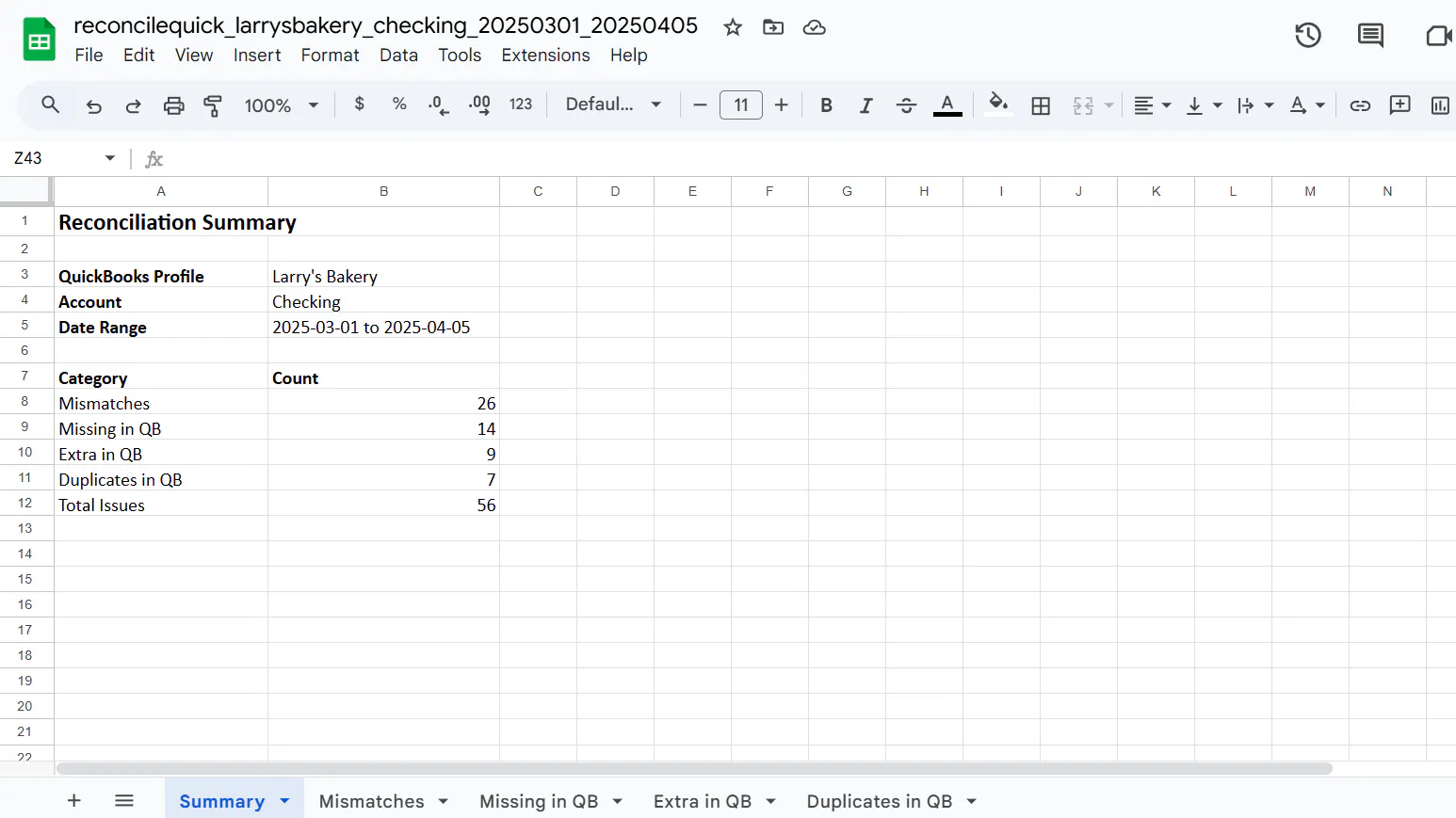Open the File menu
Image resolution: width=1456 pixels, height=818 pixels.
pos(89,56)
